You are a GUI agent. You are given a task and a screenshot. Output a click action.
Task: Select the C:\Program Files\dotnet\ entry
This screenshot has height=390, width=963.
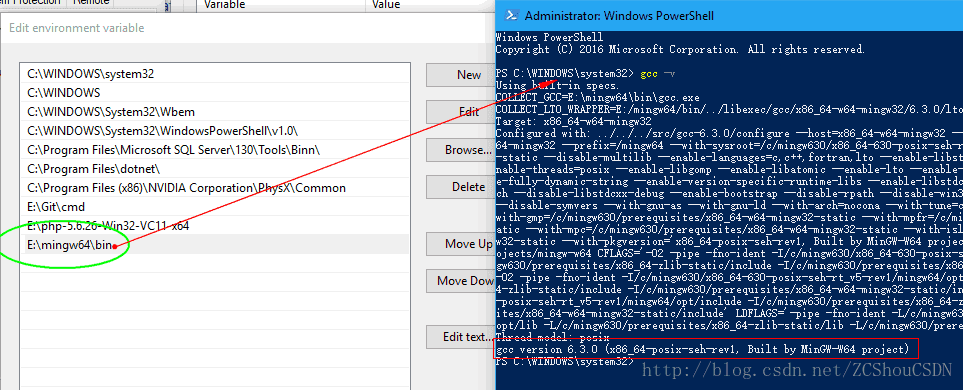click(214, 169)
